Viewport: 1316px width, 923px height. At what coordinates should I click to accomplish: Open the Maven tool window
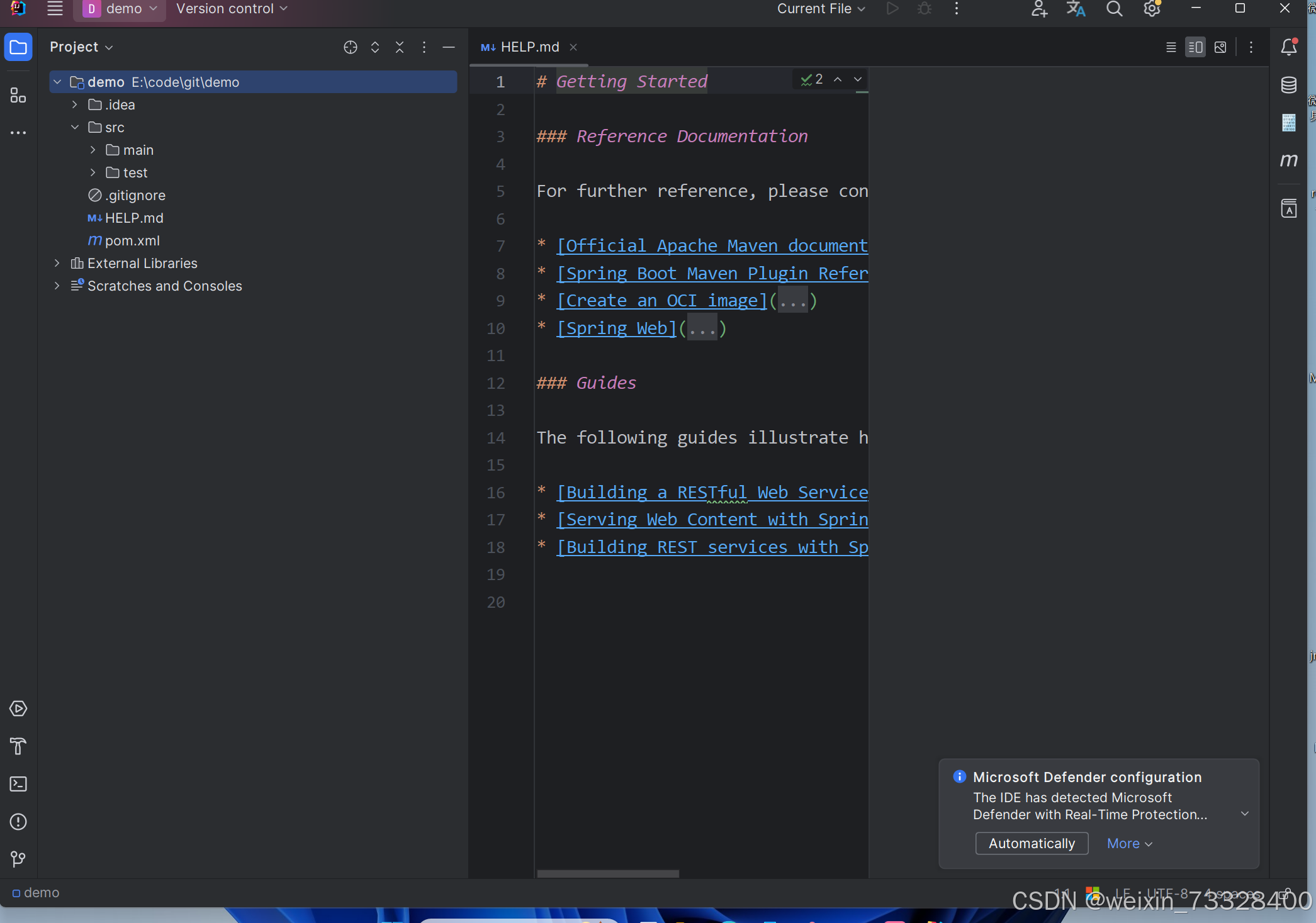coord(1288,160)
